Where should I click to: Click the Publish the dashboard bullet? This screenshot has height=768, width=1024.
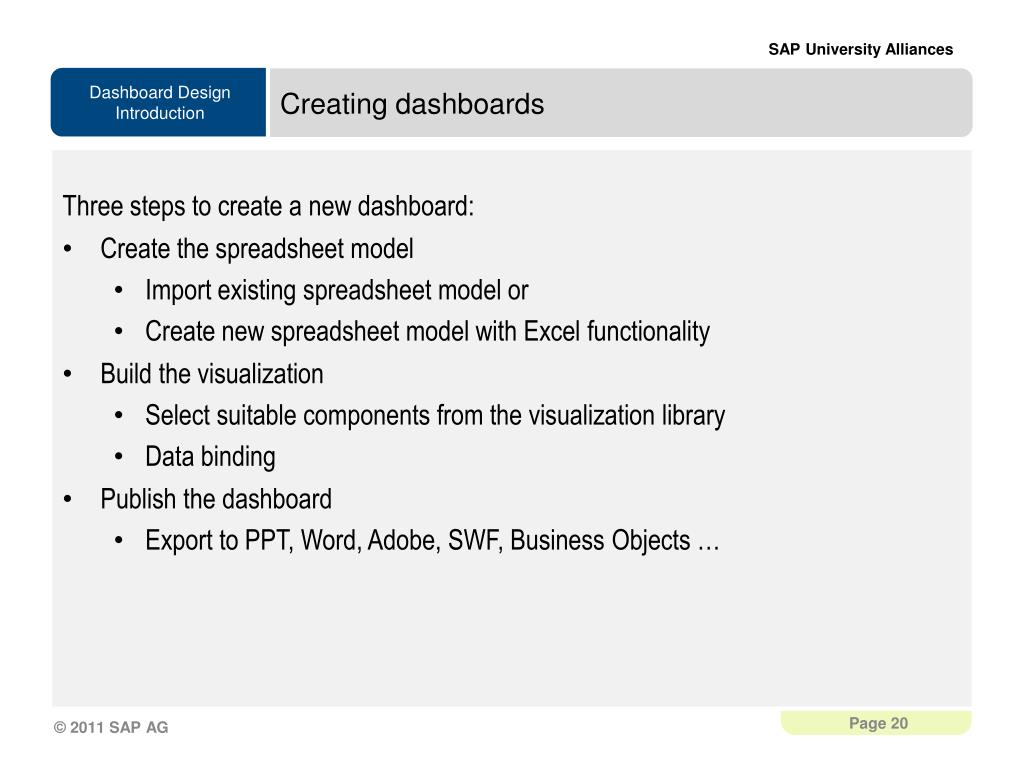pos(216,499)
